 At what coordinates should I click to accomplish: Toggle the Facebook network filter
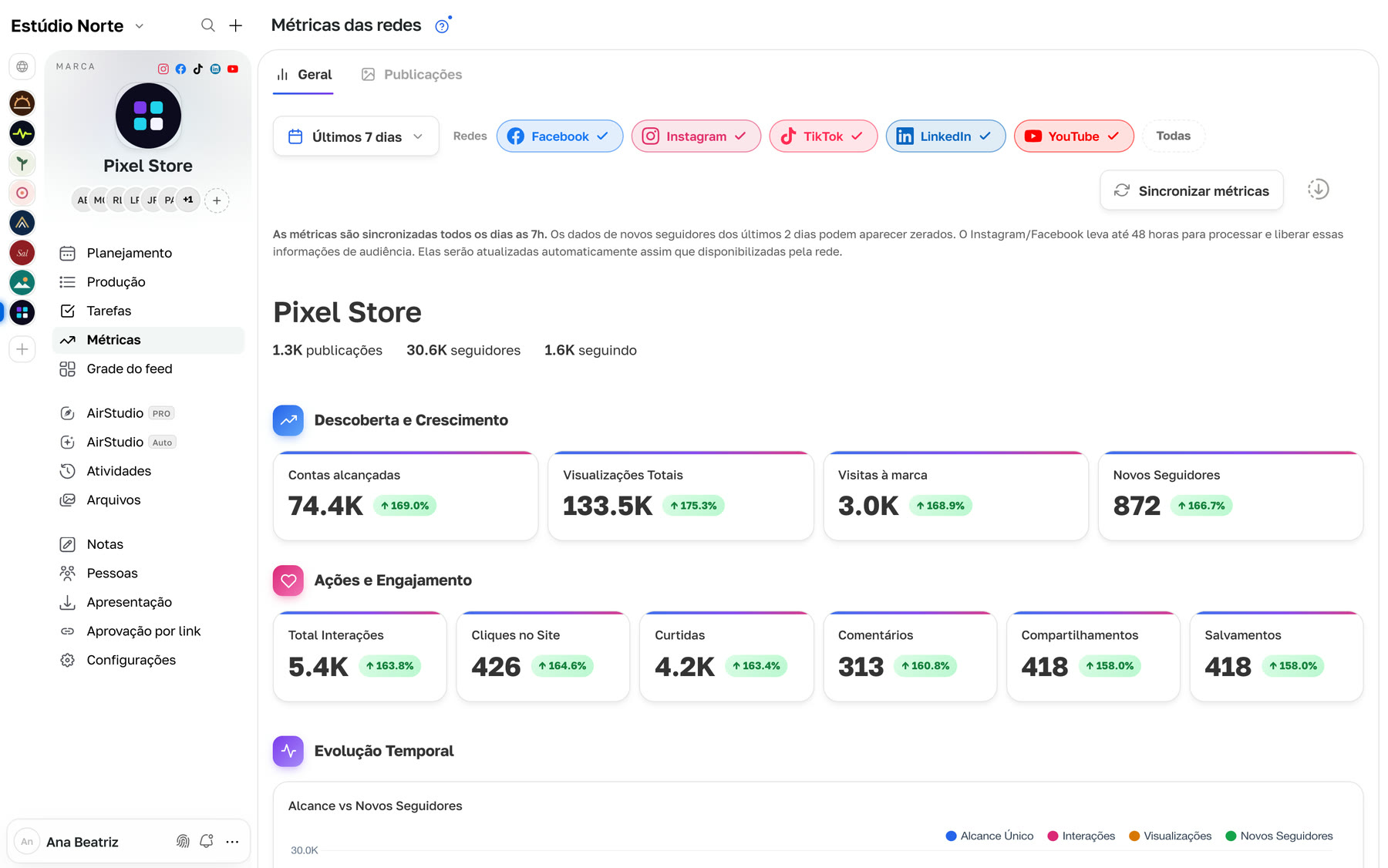tap(560, 136)
